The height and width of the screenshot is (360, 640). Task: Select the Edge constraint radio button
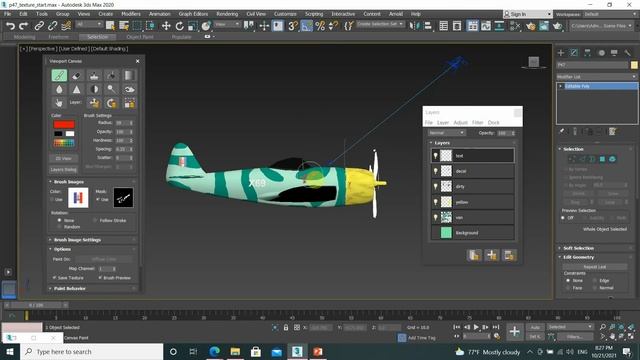coord(595,280)
